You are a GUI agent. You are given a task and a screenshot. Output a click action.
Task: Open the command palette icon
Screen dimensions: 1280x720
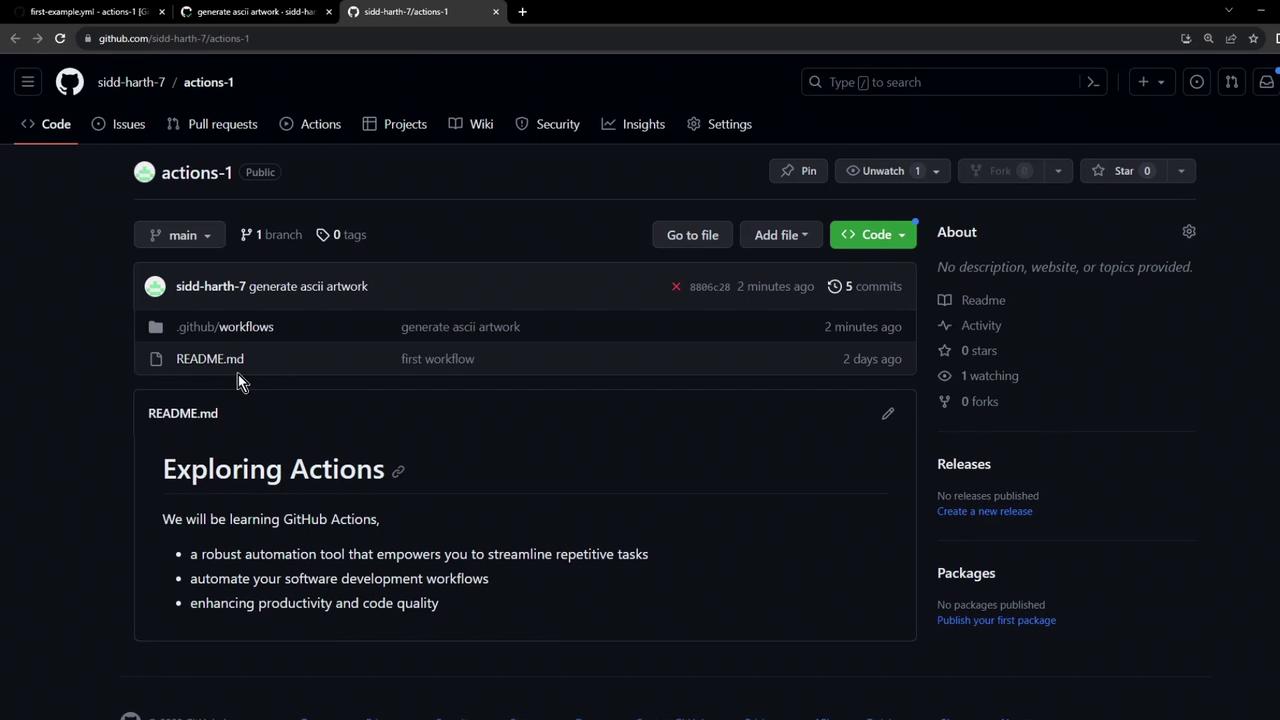click(x=1093, y=82)
